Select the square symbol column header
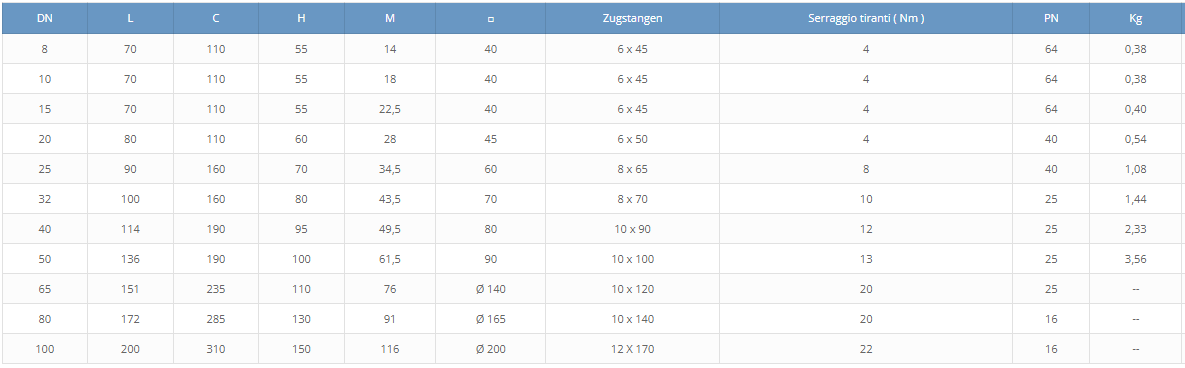The width and height of the screenshot is (1185, 368). tap(490, 19)
